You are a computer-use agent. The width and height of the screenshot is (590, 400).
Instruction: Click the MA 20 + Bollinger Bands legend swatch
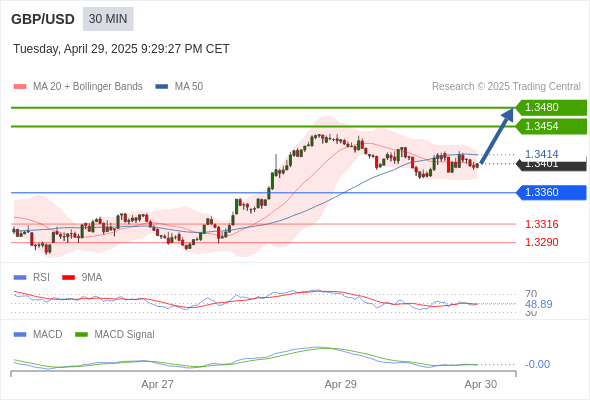pos(20,87)
